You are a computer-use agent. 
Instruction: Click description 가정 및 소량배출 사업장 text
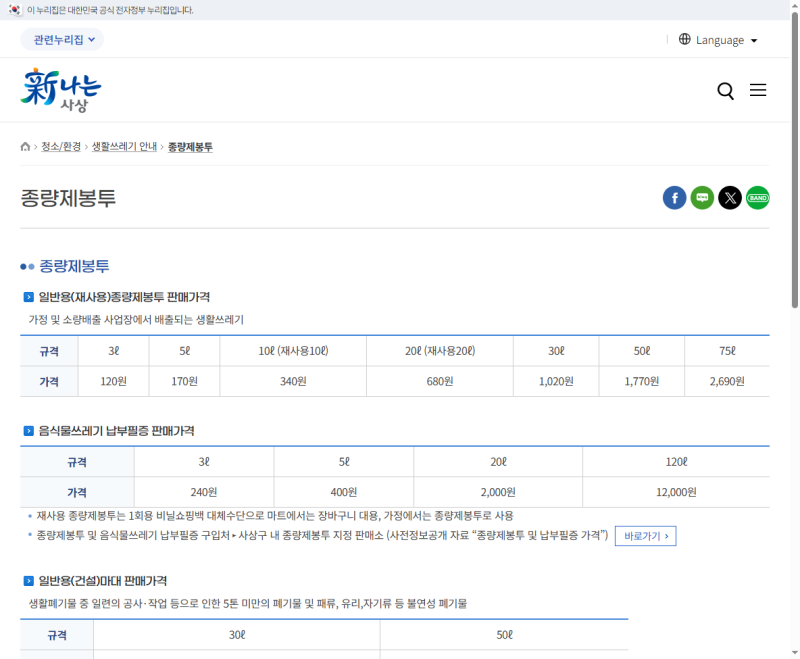click(136, 320)
